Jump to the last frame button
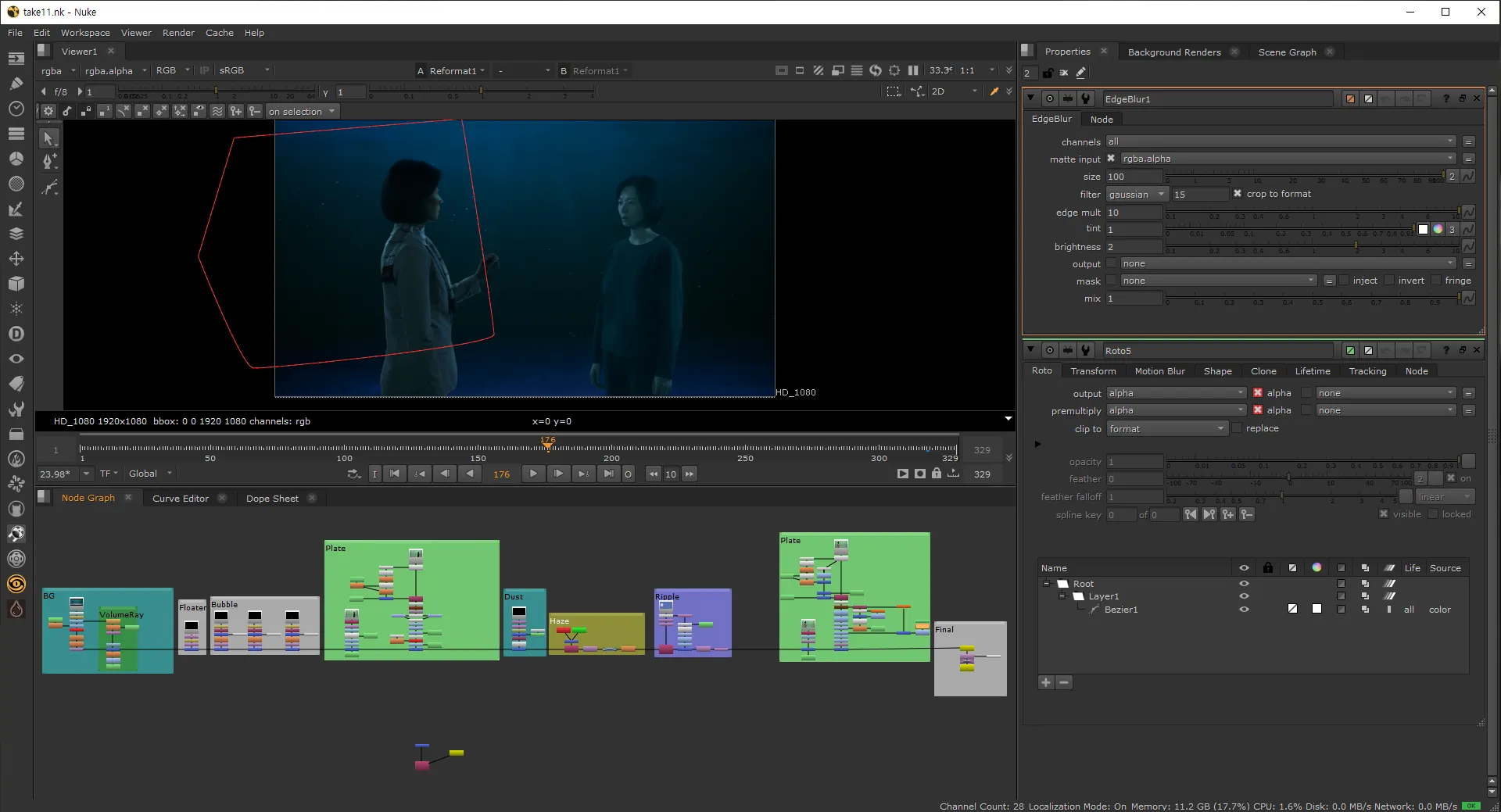The height and width of the screenshot is (812, 1501). pyautogui.click(x=608, y=474)
